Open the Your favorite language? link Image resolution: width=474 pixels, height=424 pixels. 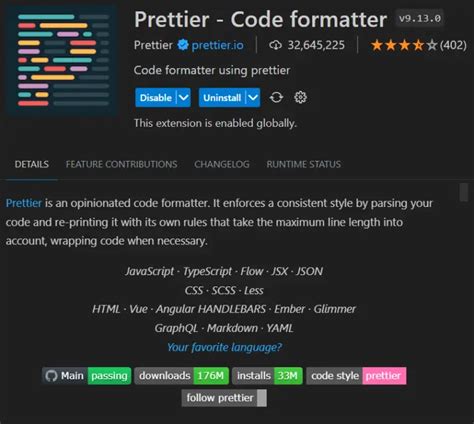[224, 347]
